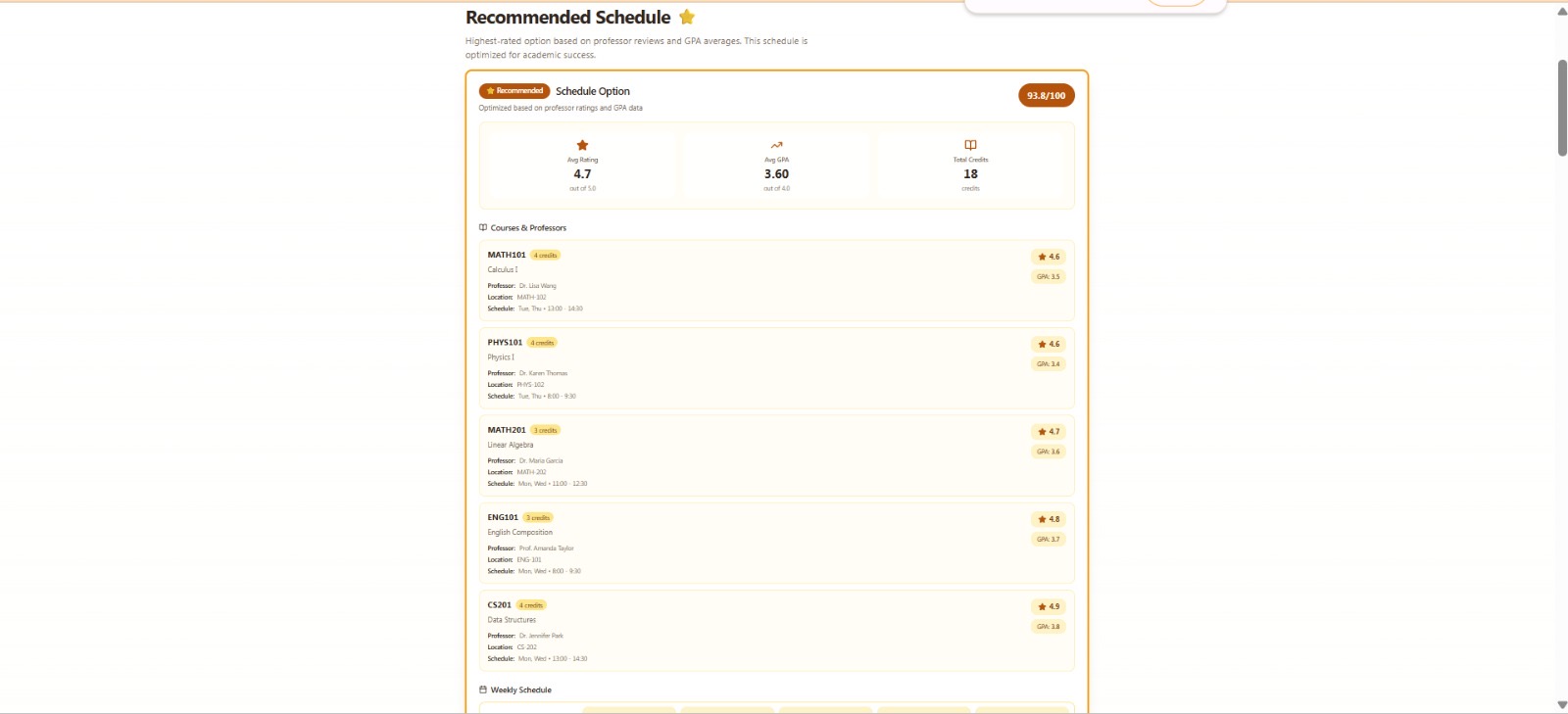Click the gold star beside Recommended Schedule

[x=687, y=17]
